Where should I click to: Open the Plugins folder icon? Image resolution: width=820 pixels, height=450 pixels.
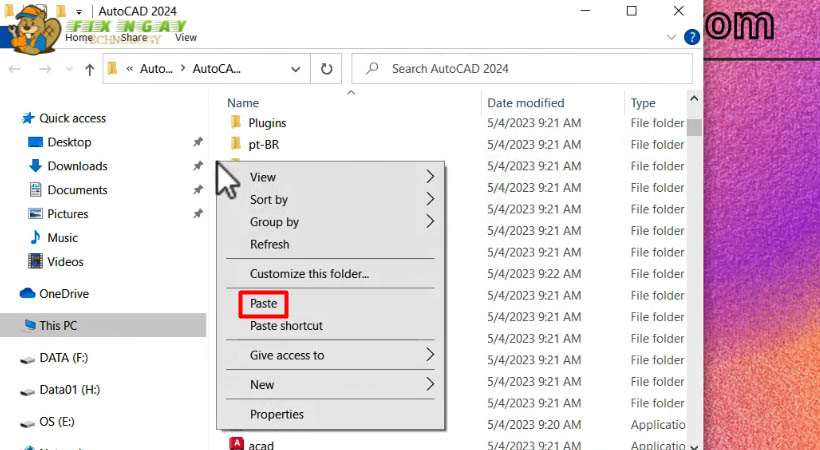click(237, 123)
